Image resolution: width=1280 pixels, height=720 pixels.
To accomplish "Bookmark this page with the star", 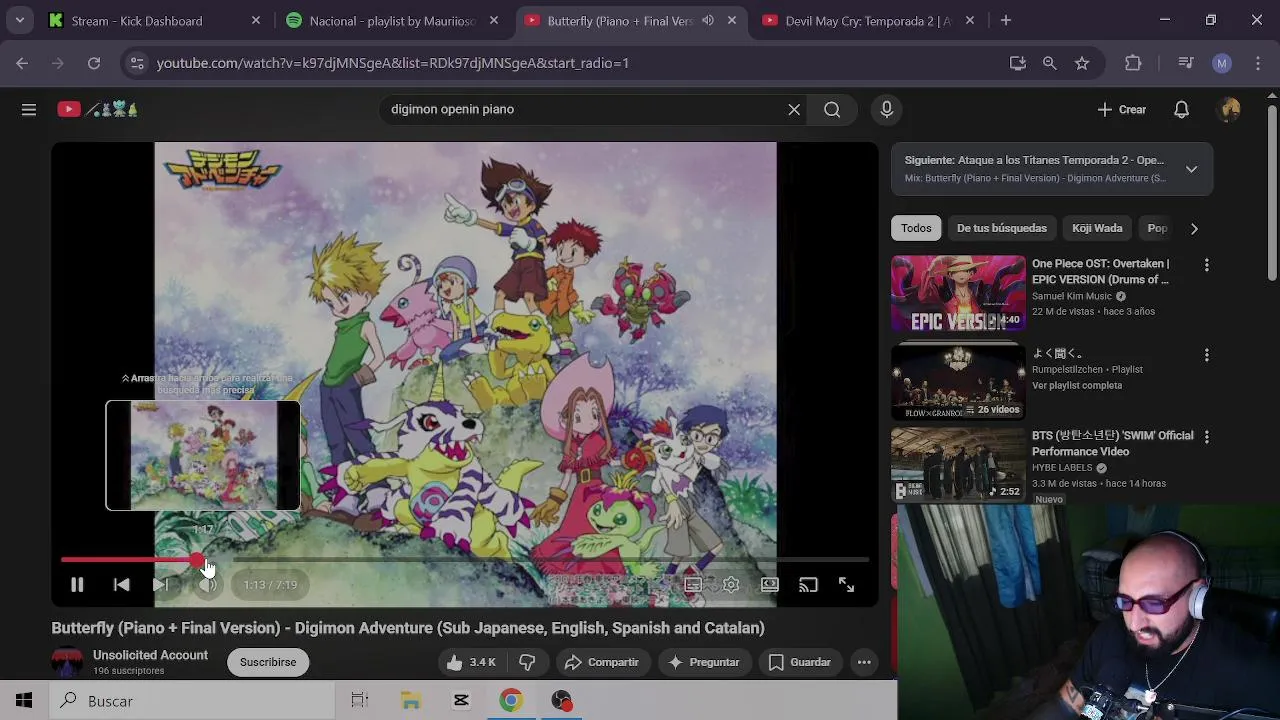I will (1082, 63).
